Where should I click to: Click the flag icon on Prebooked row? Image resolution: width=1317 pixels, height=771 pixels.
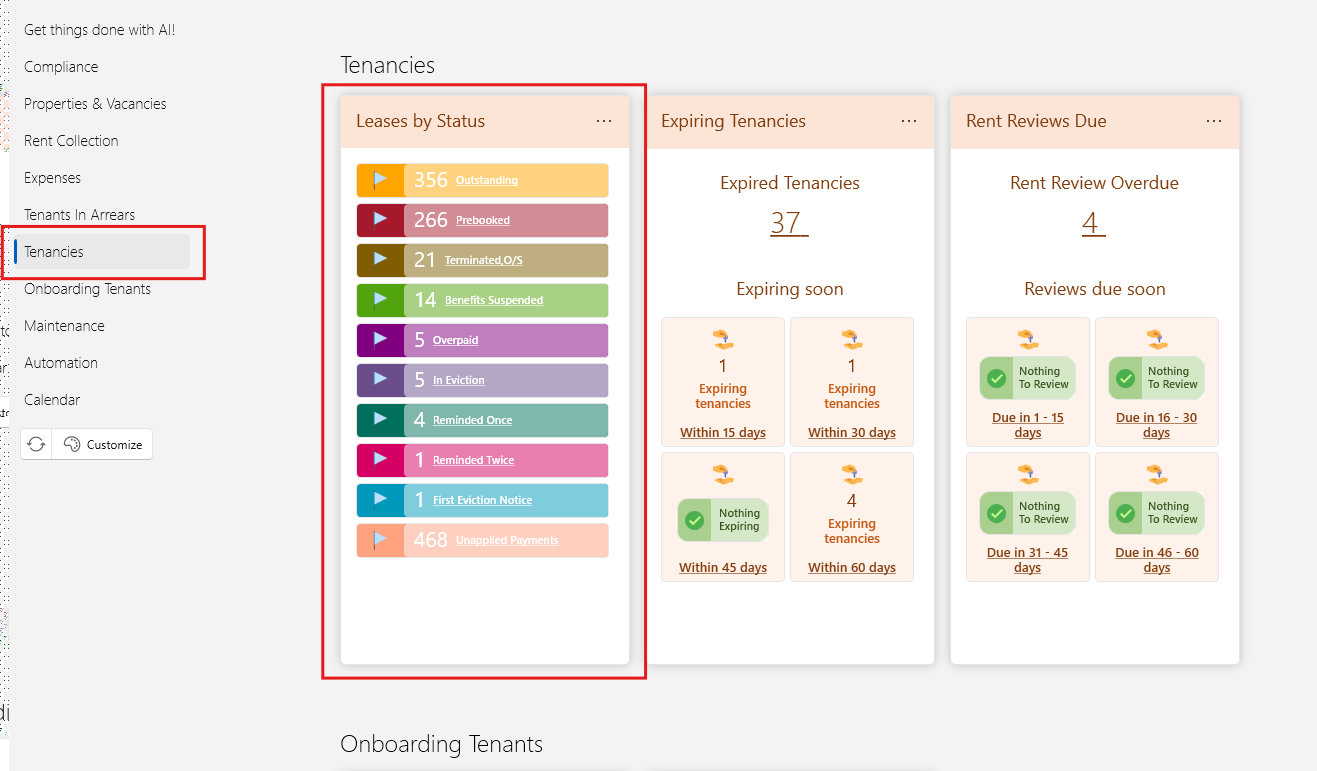[x=380, y=220]
